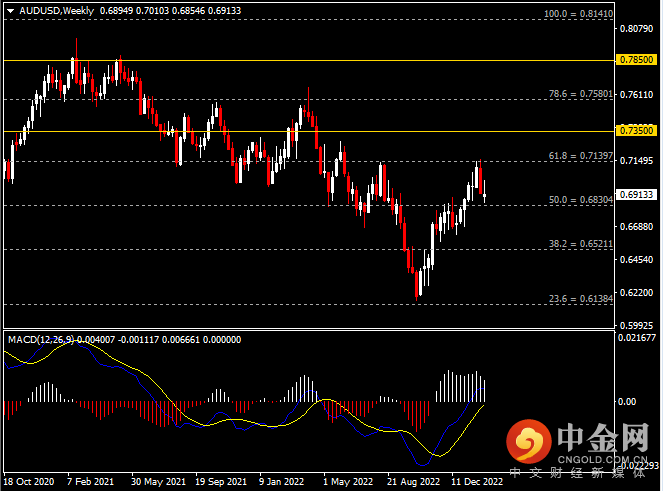Viewport: 663px width, 491px height.
Task: Click the 30 May 2021 date label
Action: click(157, 481)
